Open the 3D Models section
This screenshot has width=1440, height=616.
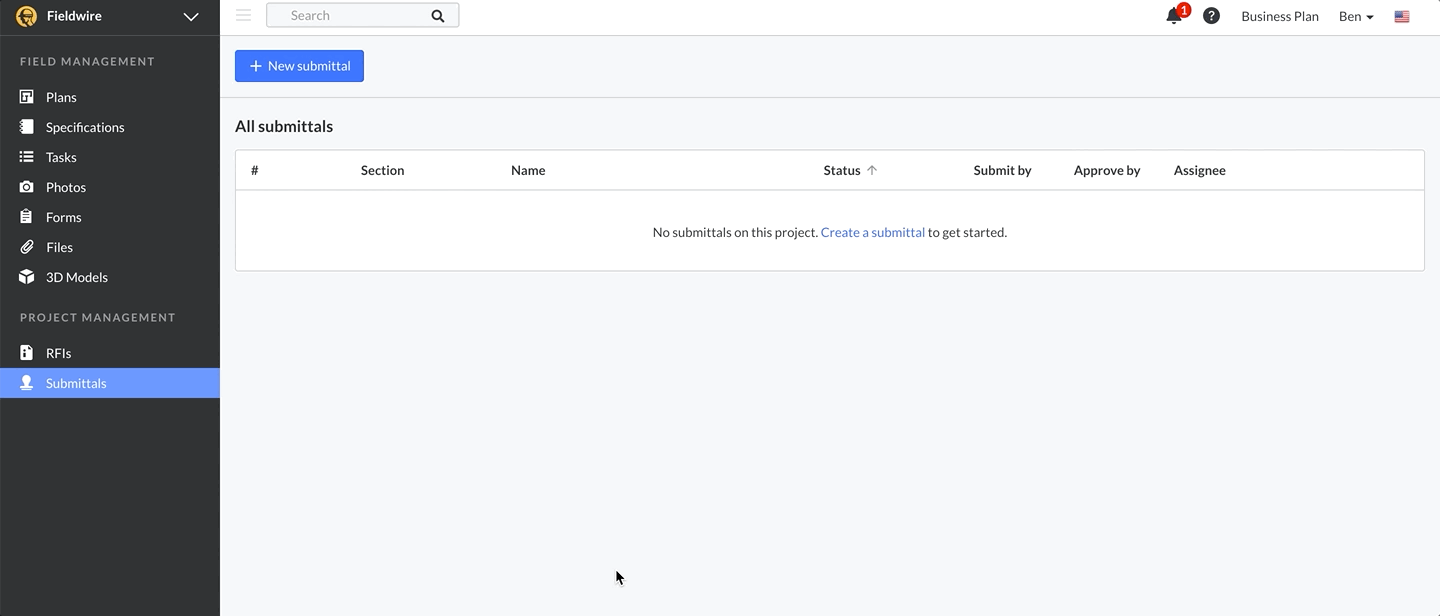[76, 277]
